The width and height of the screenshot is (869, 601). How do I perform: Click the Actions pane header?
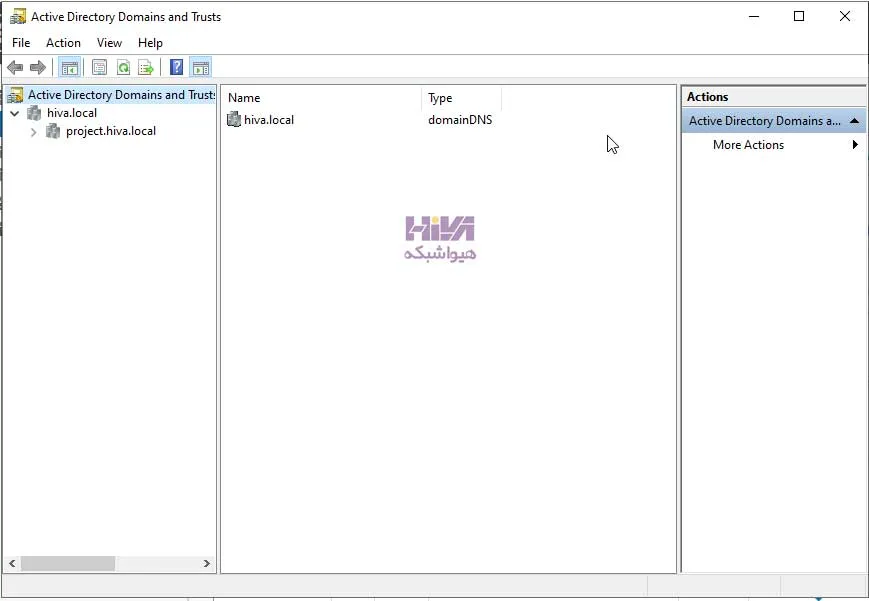click(774, 96)
